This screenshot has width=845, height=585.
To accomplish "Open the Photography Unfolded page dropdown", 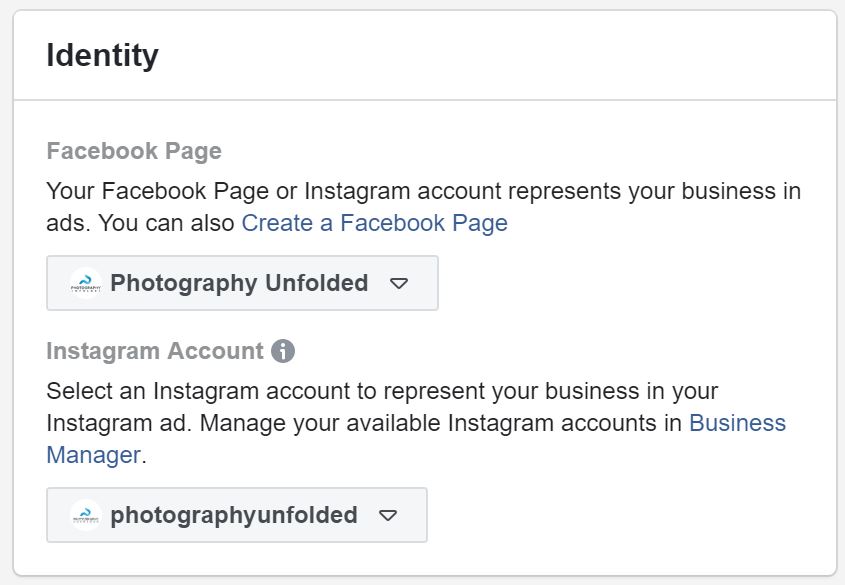I will coord(242,283).
